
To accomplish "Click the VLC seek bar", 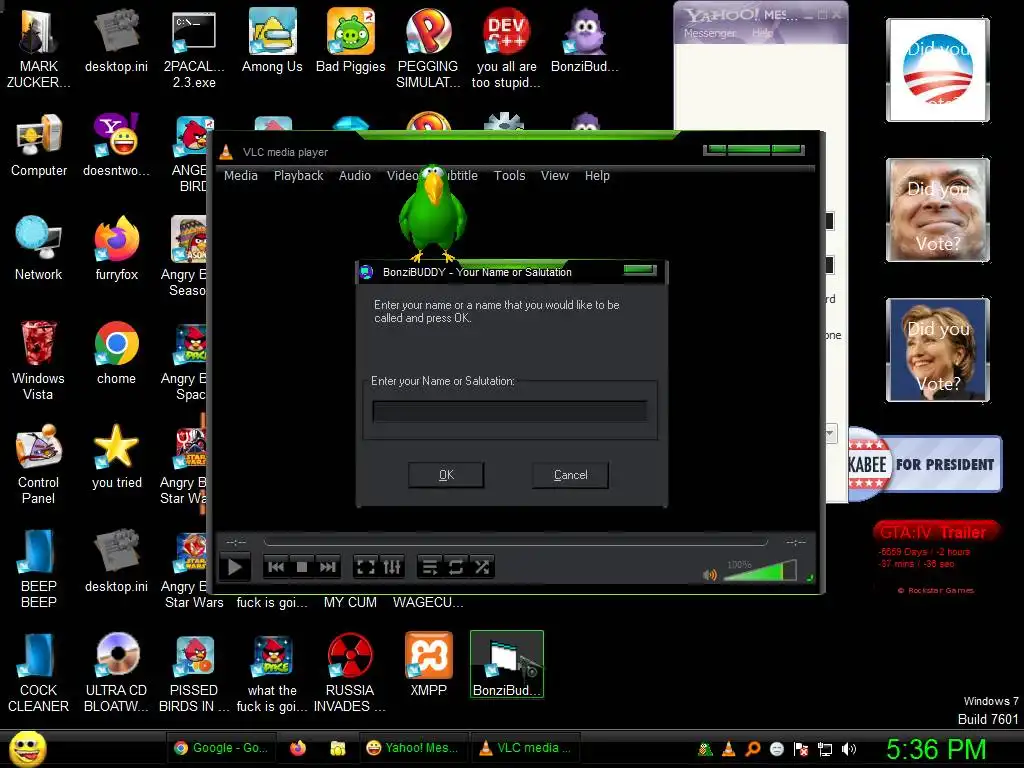I will pyautogui.click(x=516, y=542).
